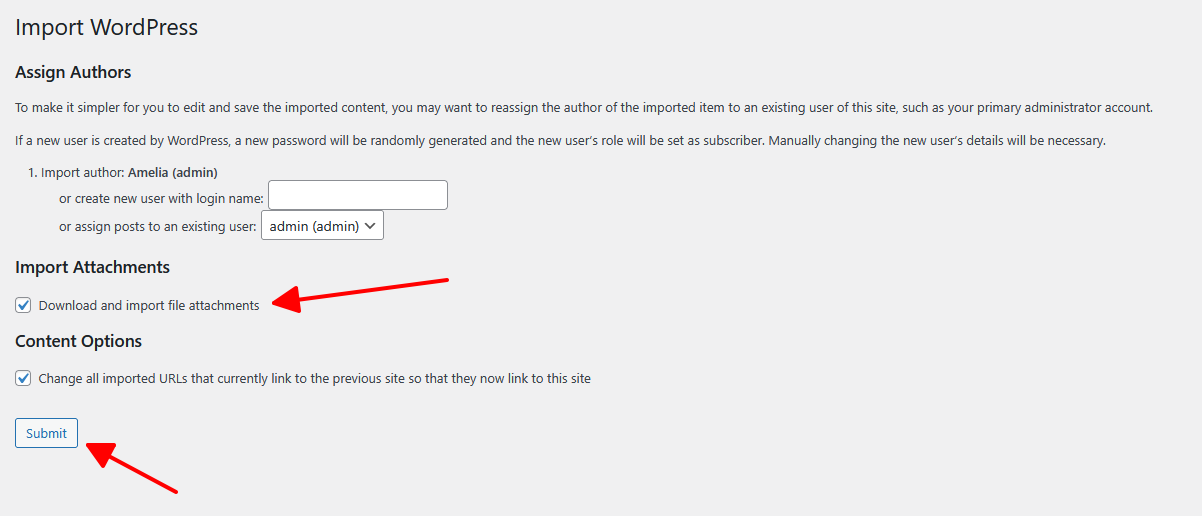Screen dimensions: 1202x516
Task: Click the Import WordPress page heading
Action: point(106,27)
